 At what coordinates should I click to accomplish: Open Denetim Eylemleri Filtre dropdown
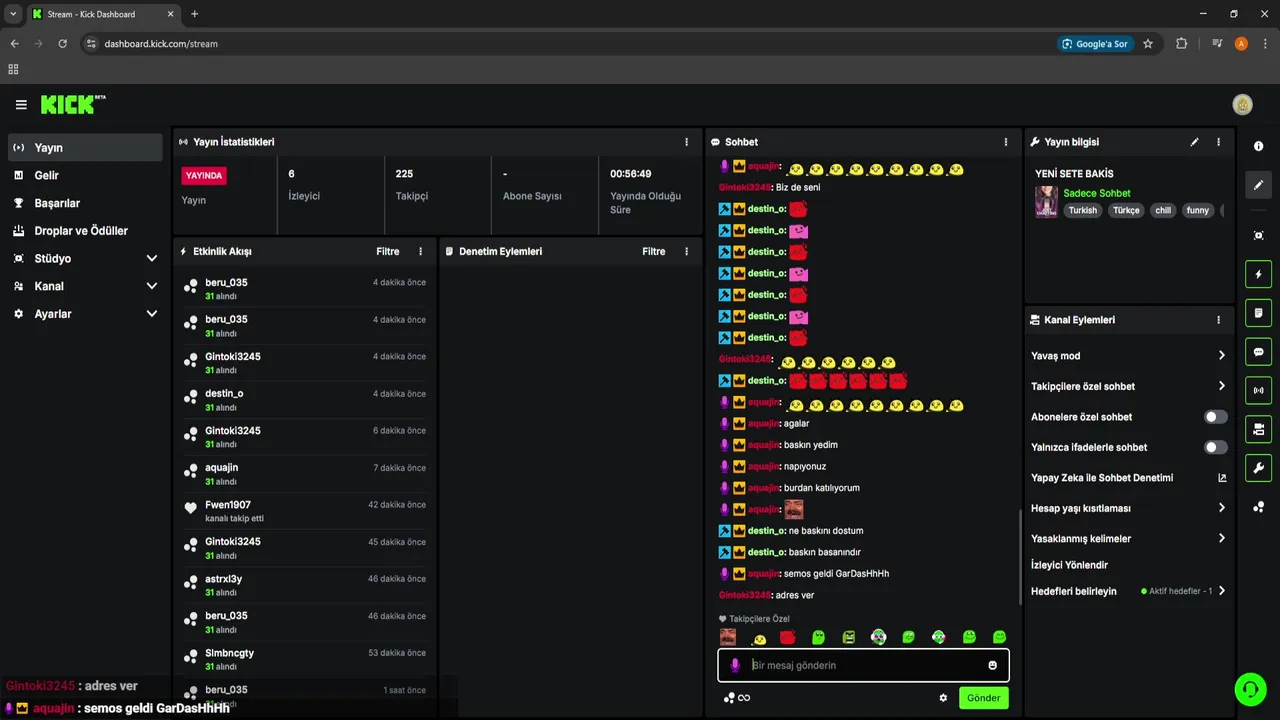tap(654, 252)
